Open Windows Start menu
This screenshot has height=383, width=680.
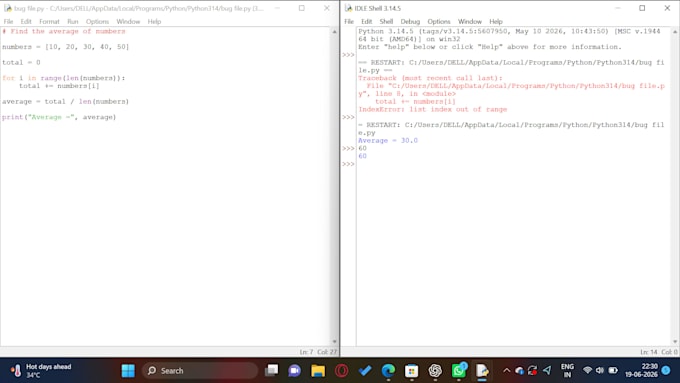[128, 370]
